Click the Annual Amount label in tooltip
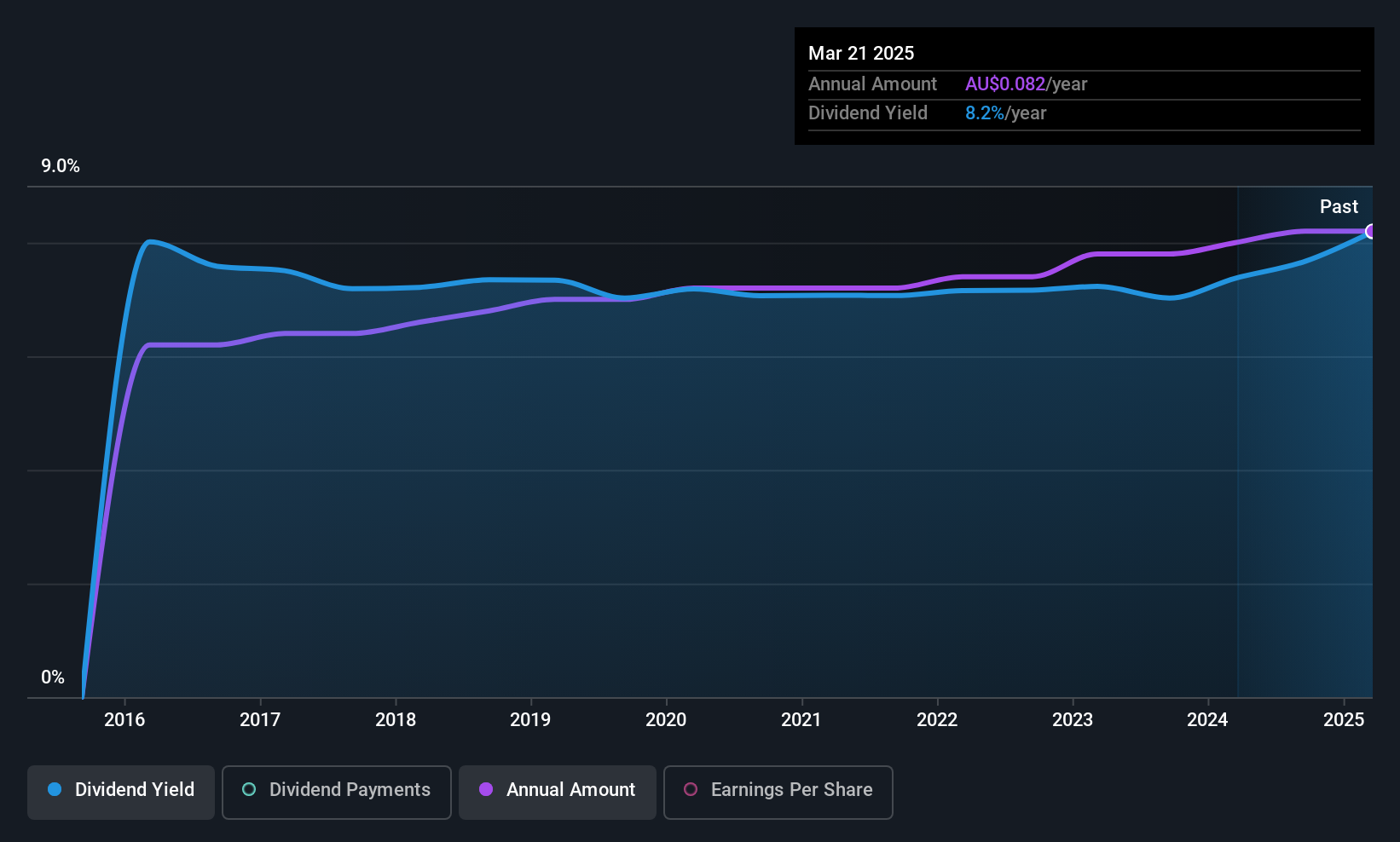Viewport: 1400px width, 842px height. click(x=872, y=84)
